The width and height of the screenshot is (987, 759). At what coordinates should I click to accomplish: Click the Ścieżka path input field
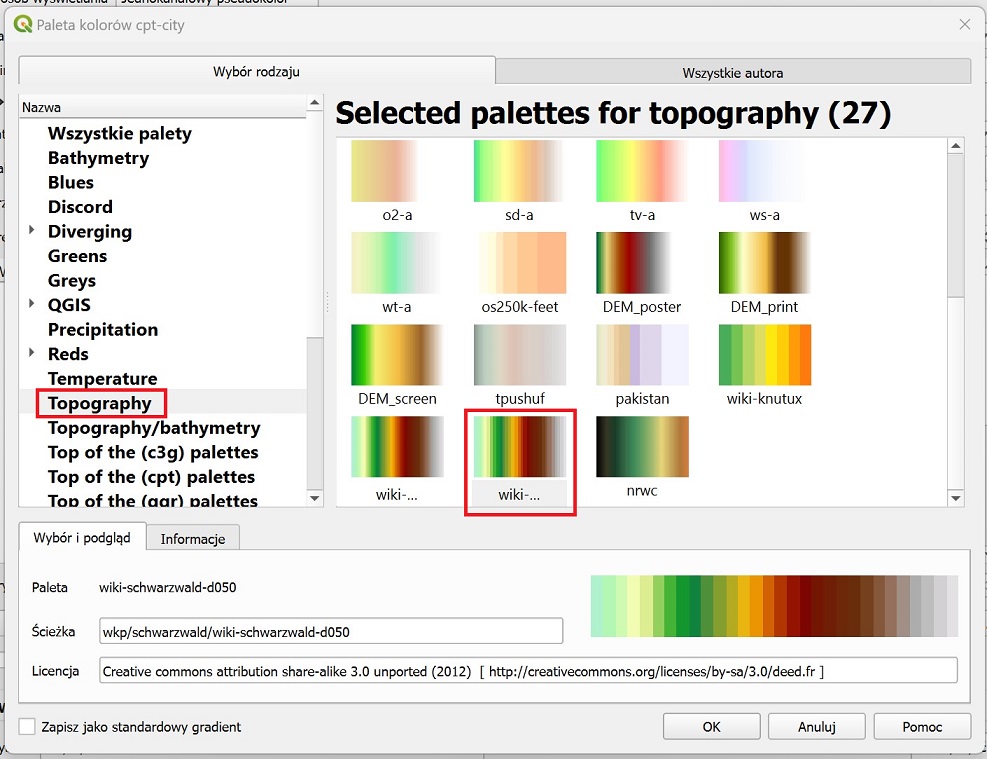tap(331, 631)
